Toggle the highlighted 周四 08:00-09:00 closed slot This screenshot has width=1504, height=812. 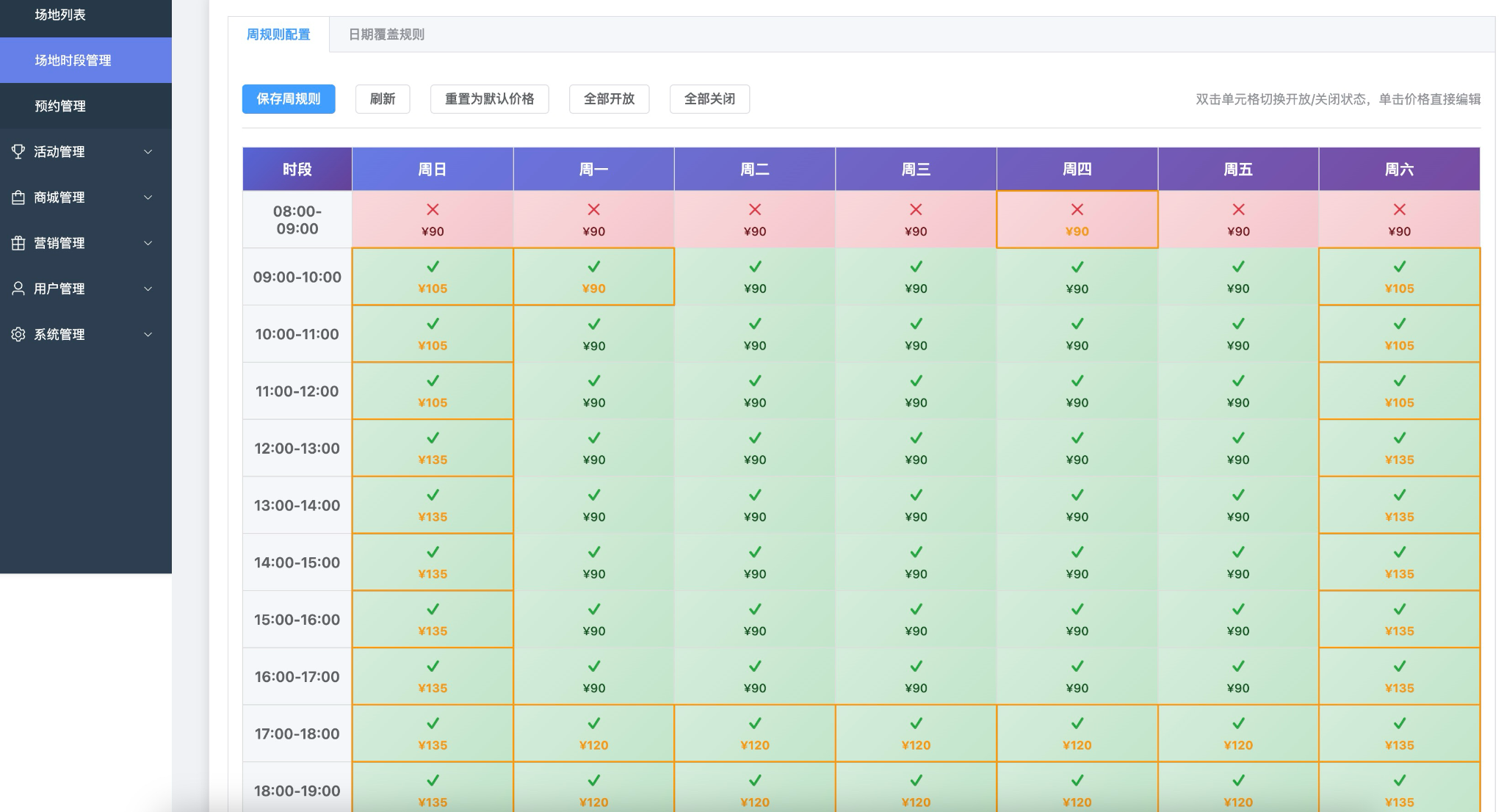click(1077, 220)
